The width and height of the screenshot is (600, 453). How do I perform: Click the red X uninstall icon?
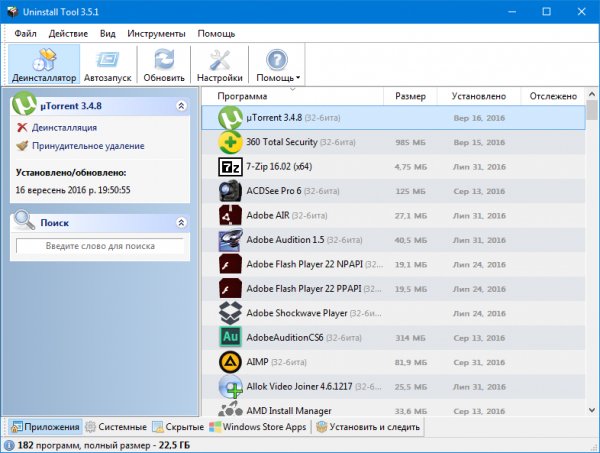tap(22, 127)
